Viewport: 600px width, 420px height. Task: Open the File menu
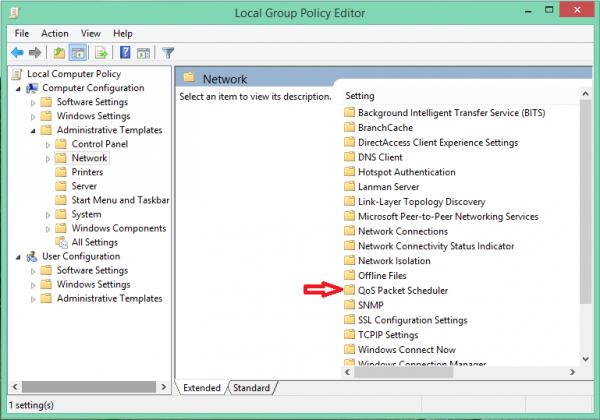[x=22, y=34]
